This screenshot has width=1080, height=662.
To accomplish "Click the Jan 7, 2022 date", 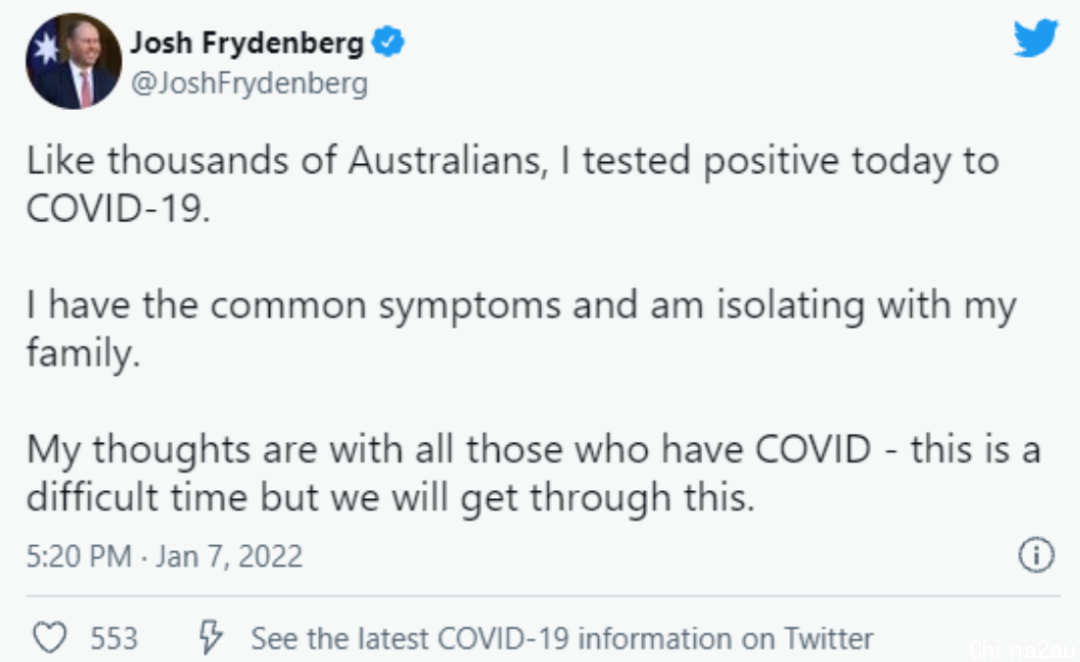I will (x=229, y=556).
